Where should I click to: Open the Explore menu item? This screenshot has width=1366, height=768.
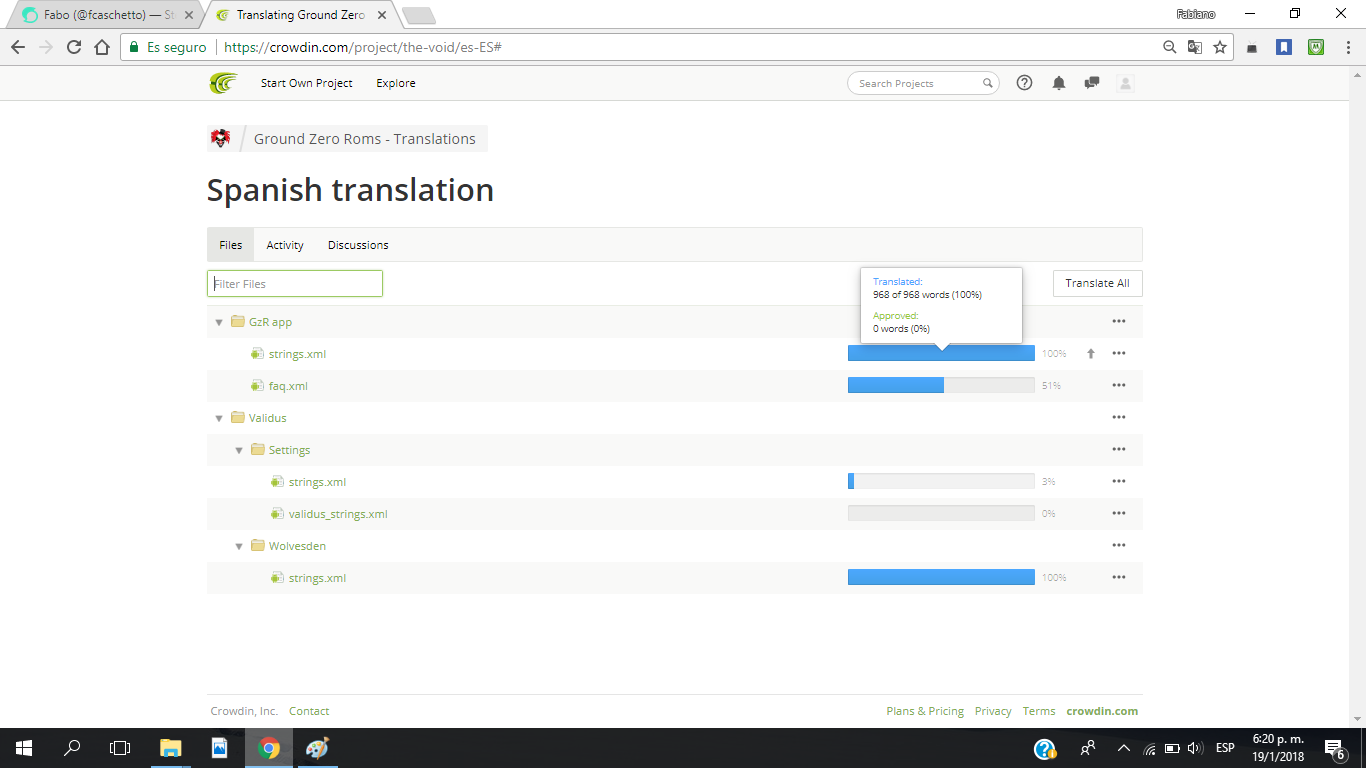tap(396, 83)
